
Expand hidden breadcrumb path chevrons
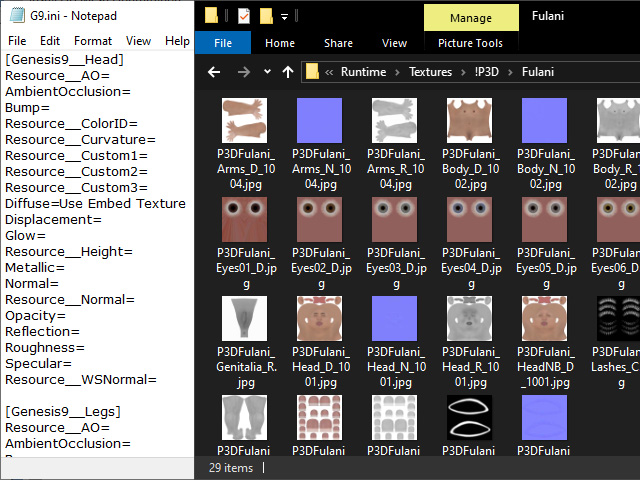tap(329, 73)
